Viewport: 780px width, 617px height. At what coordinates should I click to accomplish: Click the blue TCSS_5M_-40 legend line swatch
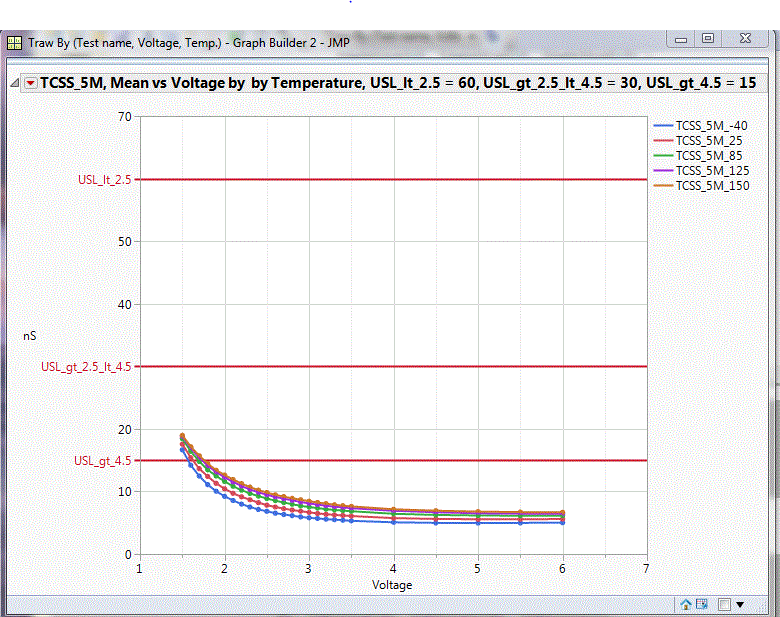(663, 126)
